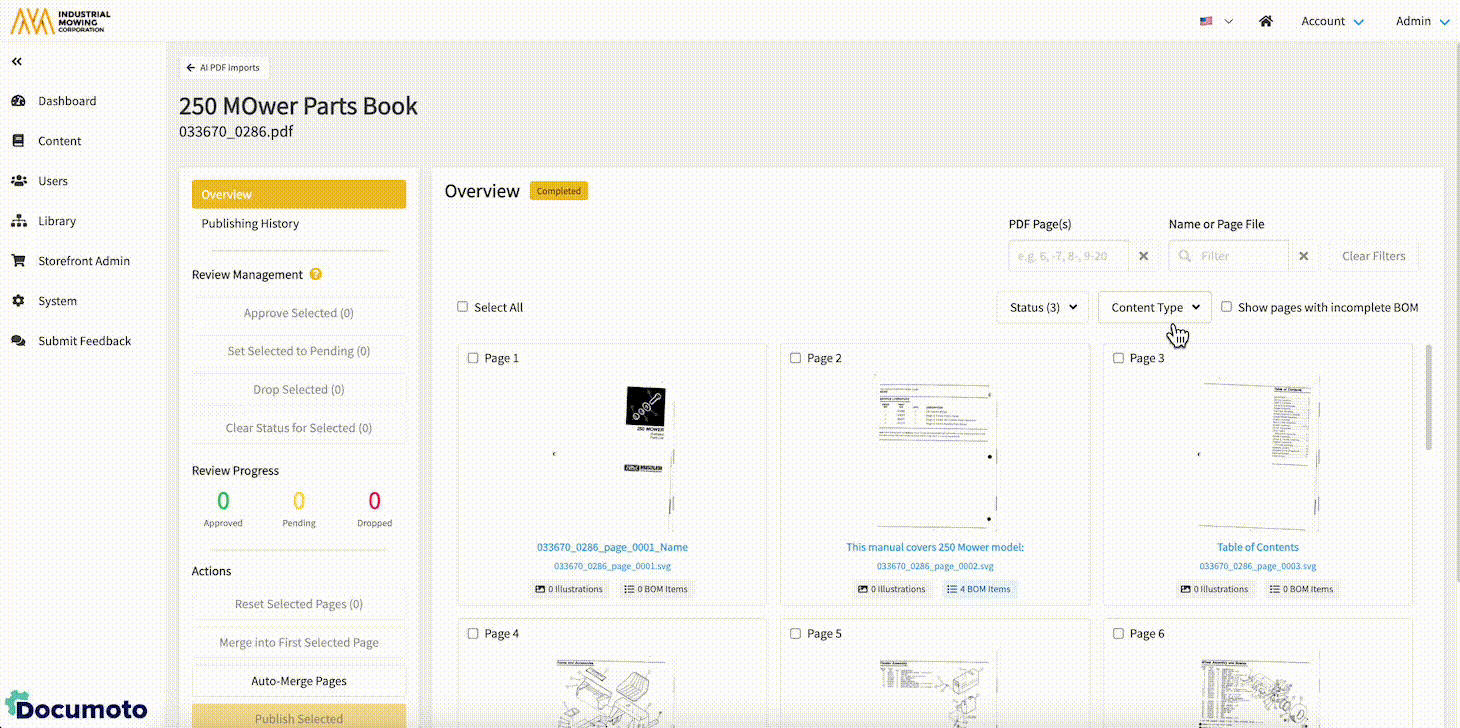
Task: Clear the PDF Page(s) field with X
Action: click(1144, 256)
